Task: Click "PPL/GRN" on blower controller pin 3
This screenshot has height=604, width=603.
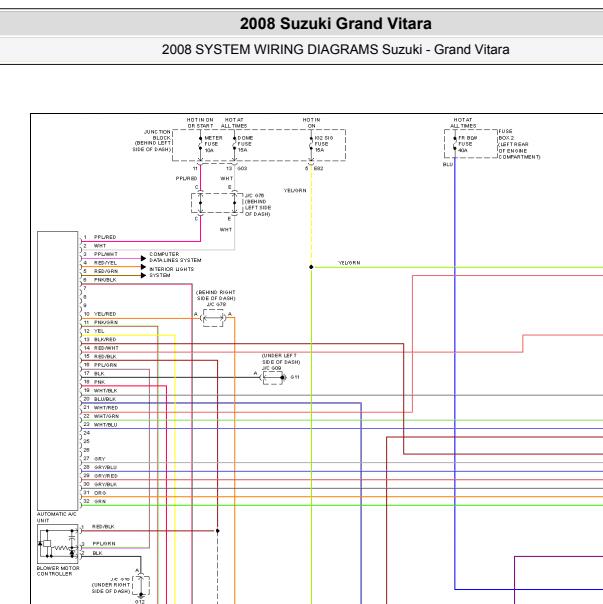Action: pos(104,544)
